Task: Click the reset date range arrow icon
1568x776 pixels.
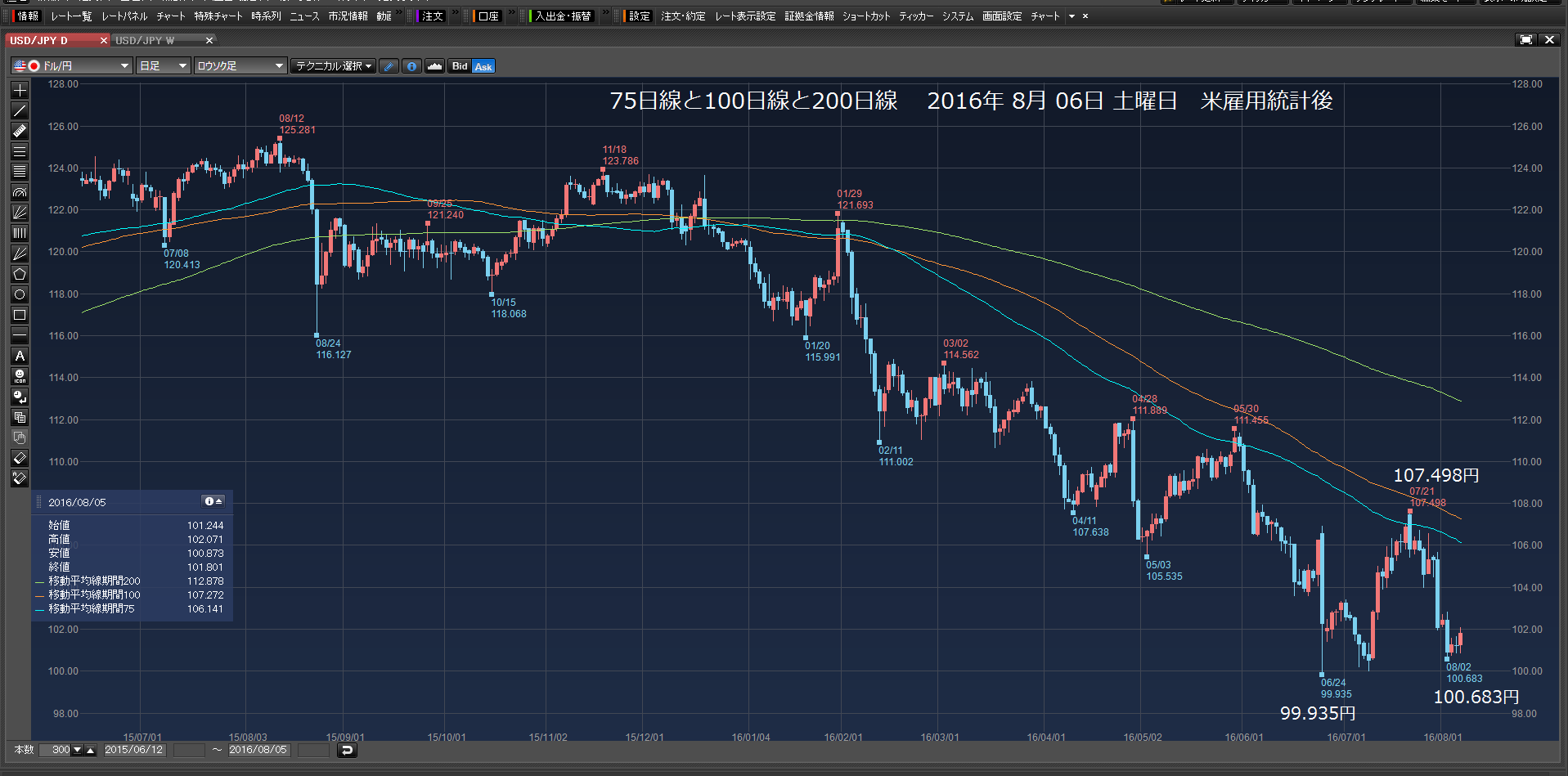Action: (347, 750)
